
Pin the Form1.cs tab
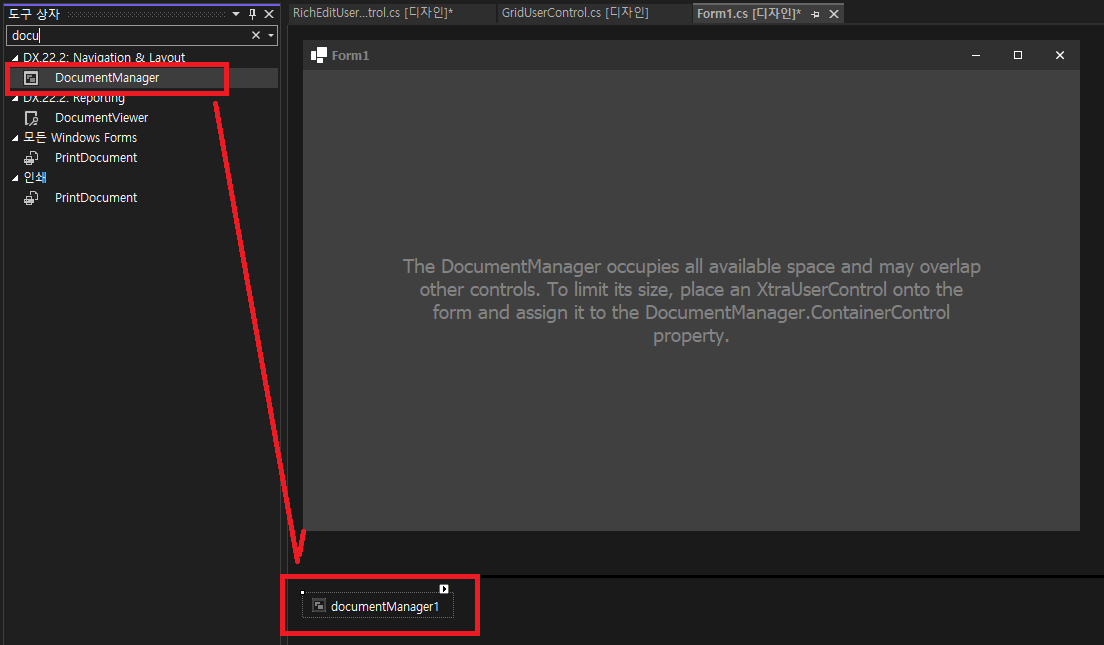click(815, 14)
